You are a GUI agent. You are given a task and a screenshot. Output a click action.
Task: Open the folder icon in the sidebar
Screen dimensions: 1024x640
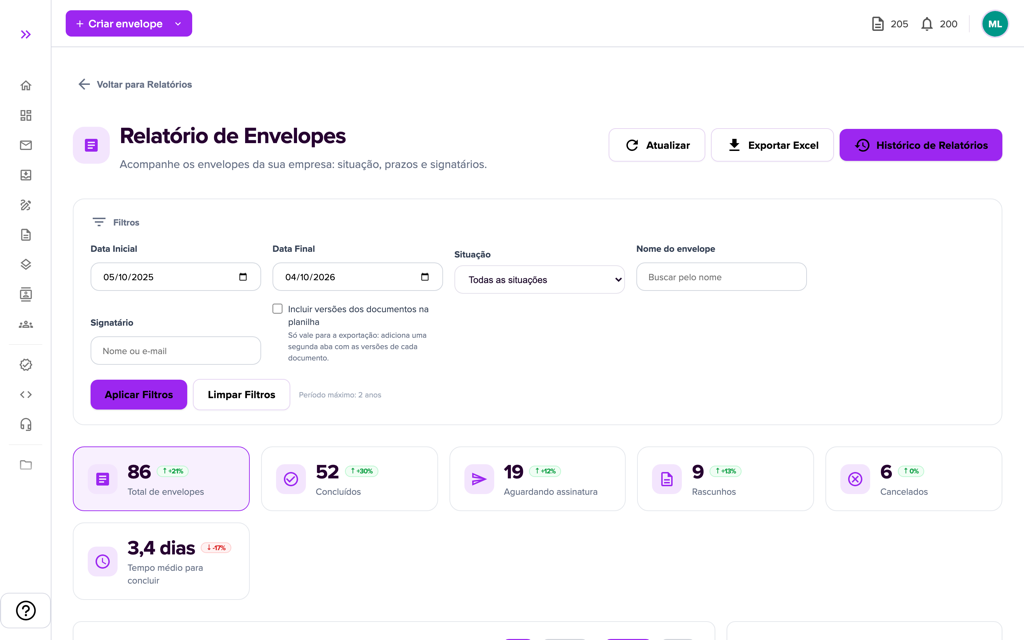(25, 465)
